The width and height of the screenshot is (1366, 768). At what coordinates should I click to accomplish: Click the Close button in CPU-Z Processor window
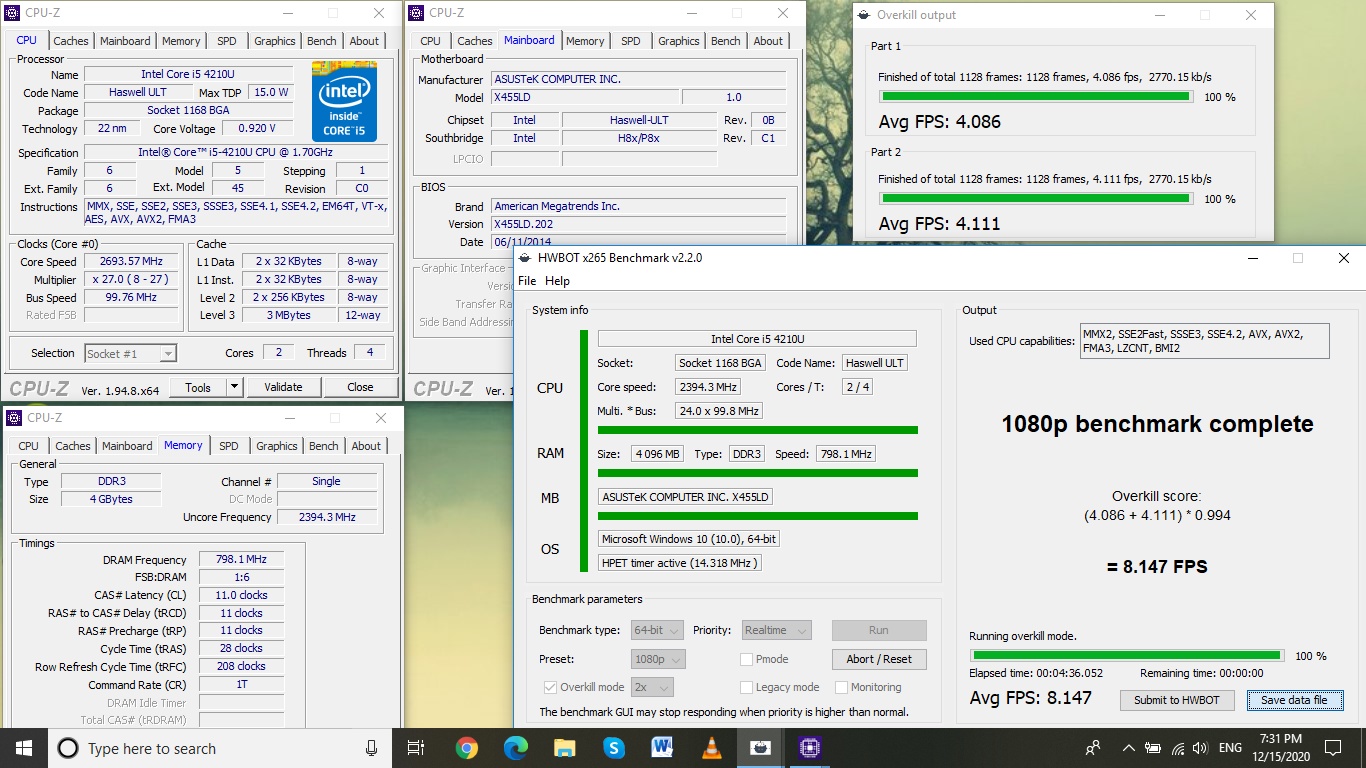(360, 387)
